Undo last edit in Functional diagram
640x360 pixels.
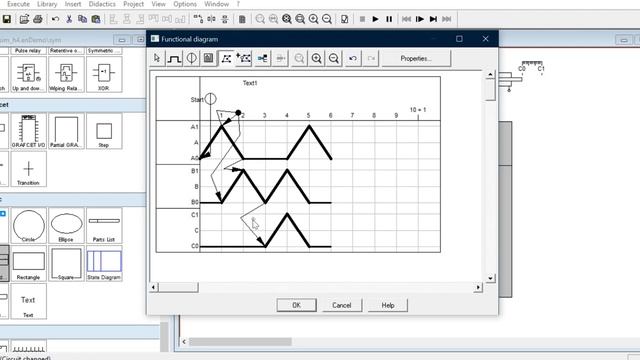[353, 58]
